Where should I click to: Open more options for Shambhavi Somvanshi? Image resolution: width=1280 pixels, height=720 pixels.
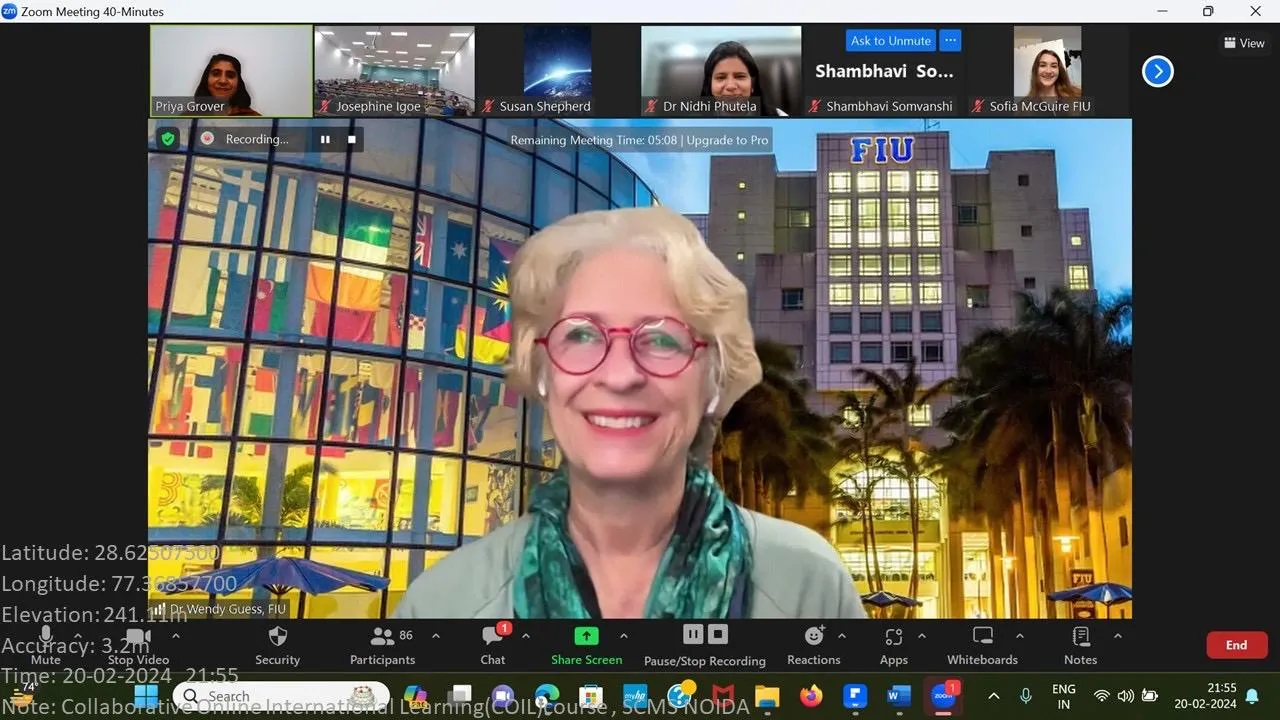950,41
